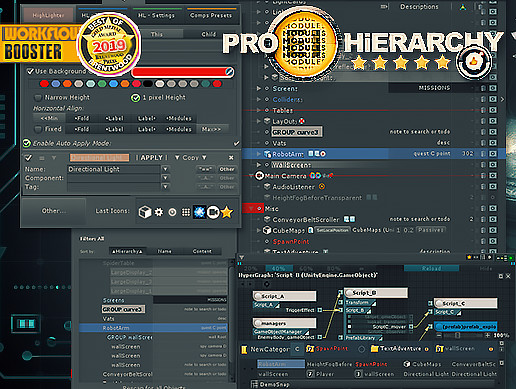Image resolution: width=516 pixels, height=389 pixels.
Task: Click the APPLY button
Action: point(152,157)
